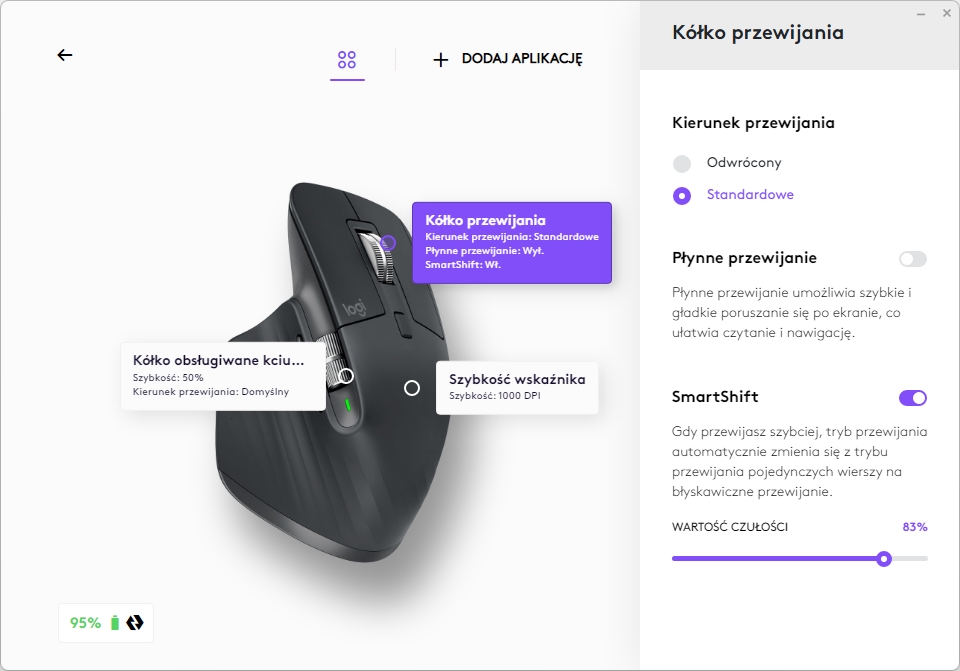Enable the Płynne przewijanie switch
The image size is (960, 671).
pos(913,259)
